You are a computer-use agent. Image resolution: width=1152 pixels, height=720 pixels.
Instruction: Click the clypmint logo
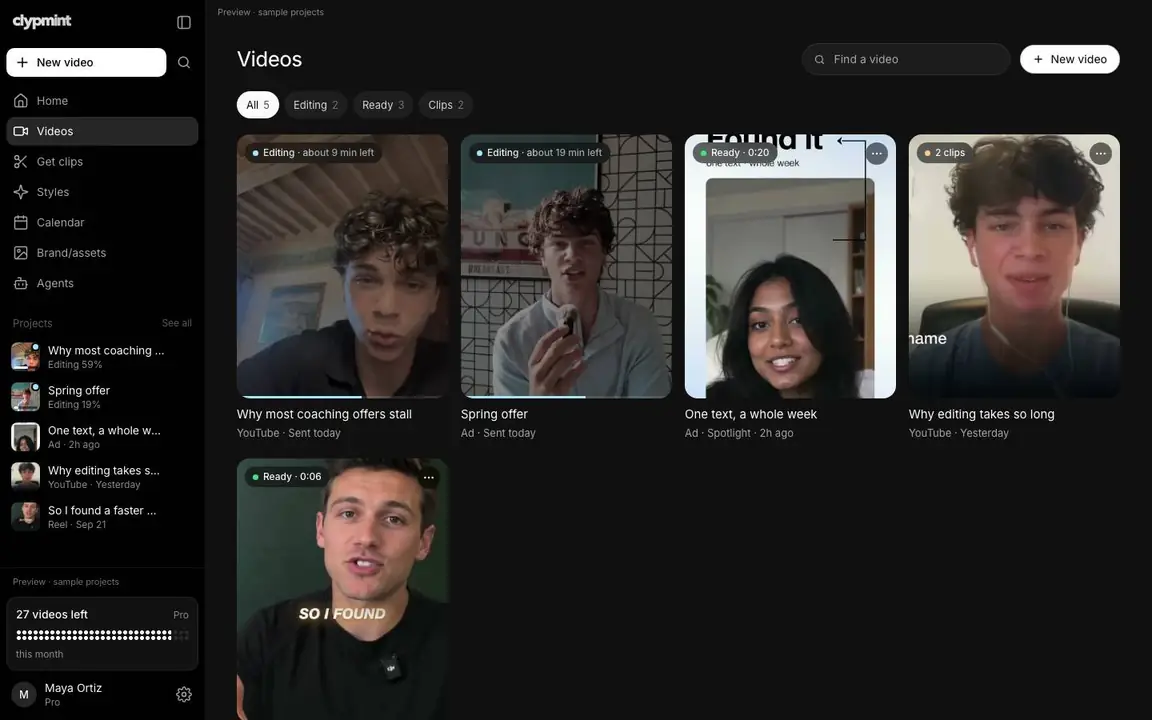tap(42, 21)
